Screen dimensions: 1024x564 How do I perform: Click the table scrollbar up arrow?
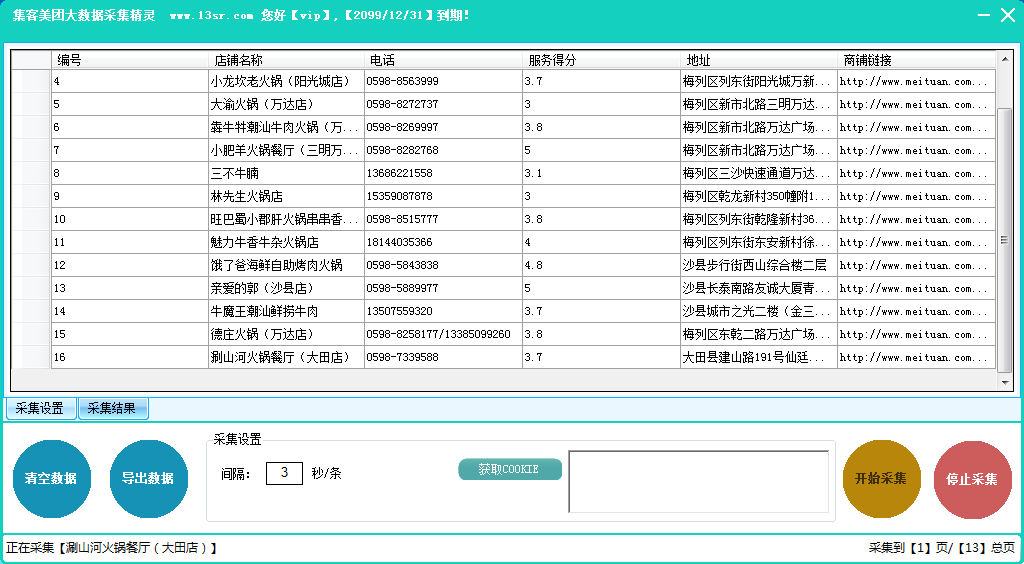(1004, 59)
